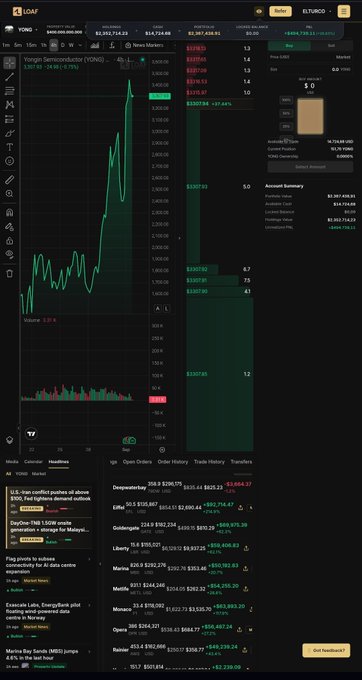Open the Order History tab
The height and width of the screenshot is (680, 362).
click(x=173, y=462)
